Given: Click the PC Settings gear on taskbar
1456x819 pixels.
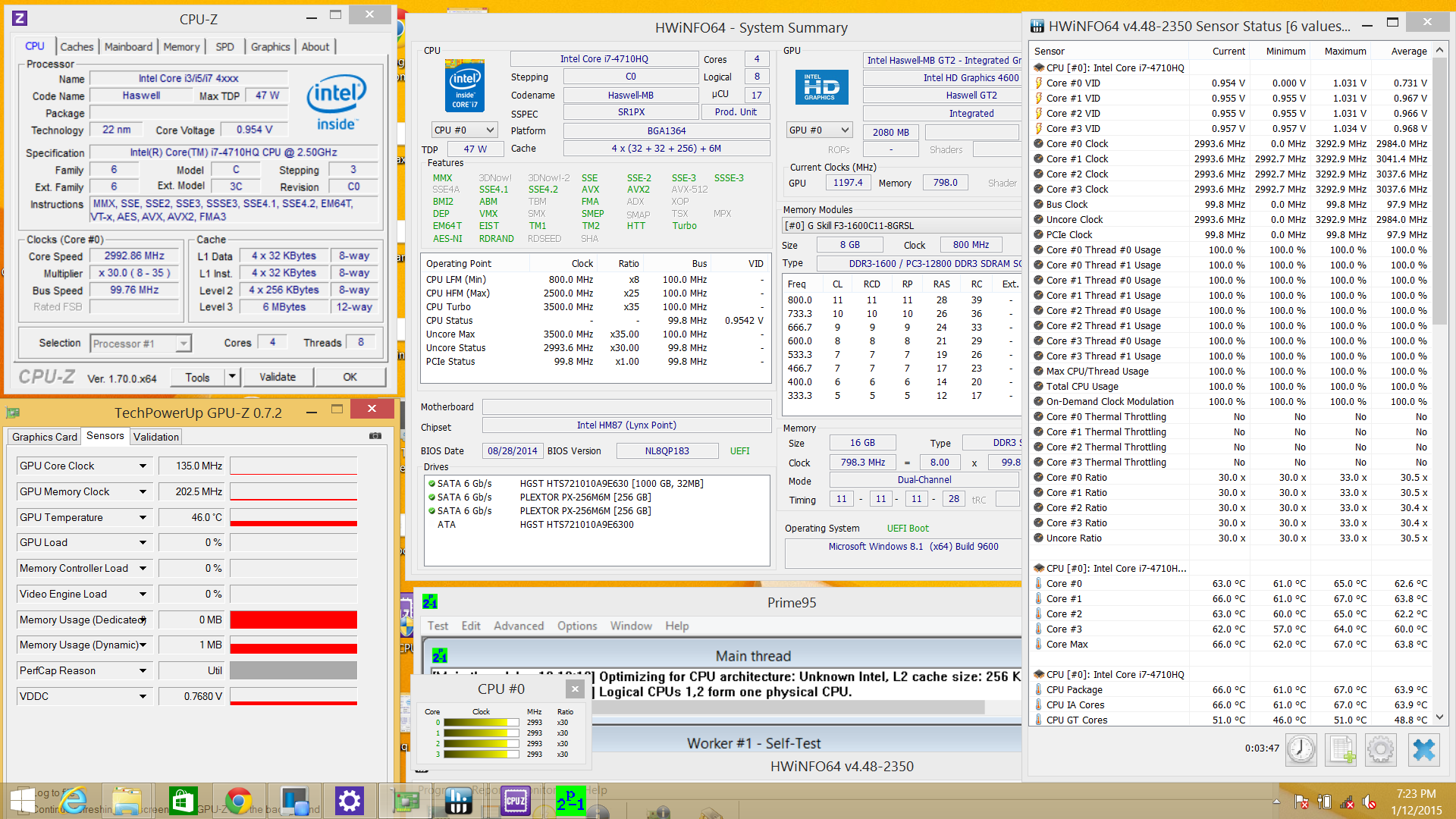Looking at the screenshot, I should tap(349, 801).
